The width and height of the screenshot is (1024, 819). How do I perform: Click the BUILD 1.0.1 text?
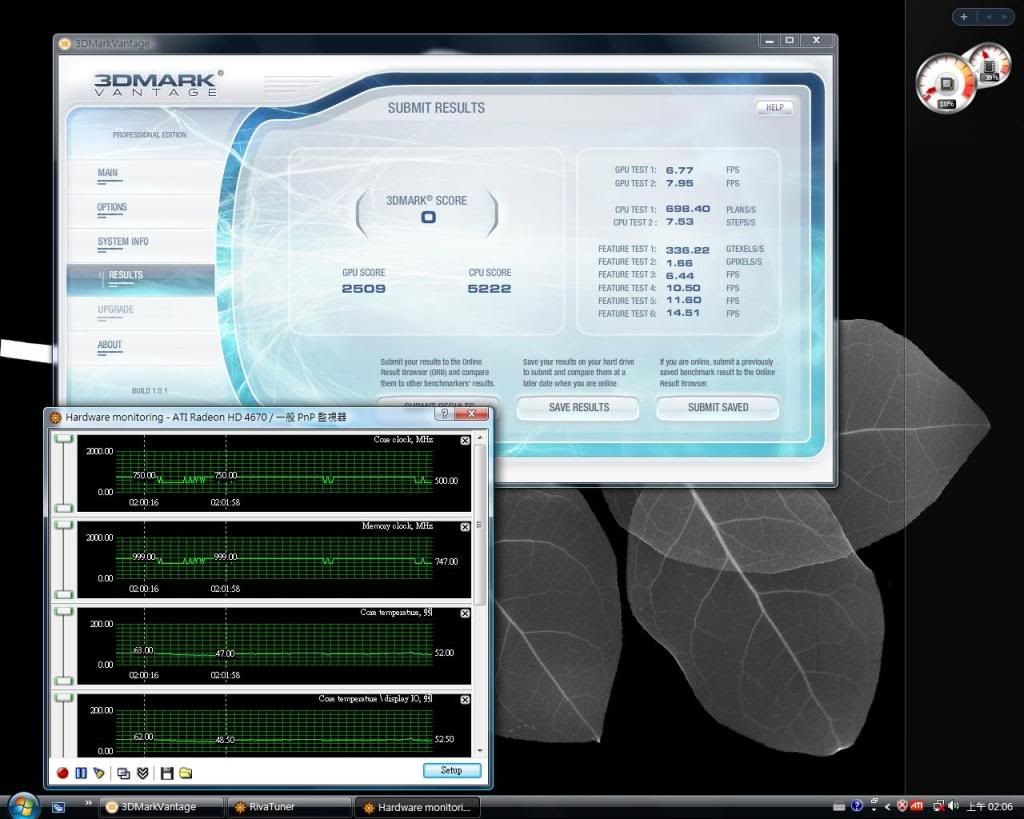[x=150, y=391]
